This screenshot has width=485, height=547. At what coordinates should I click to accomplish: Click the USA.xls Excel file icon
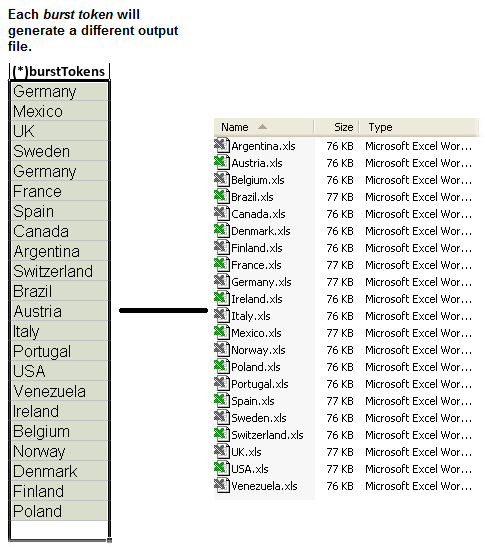pos(222,469)
